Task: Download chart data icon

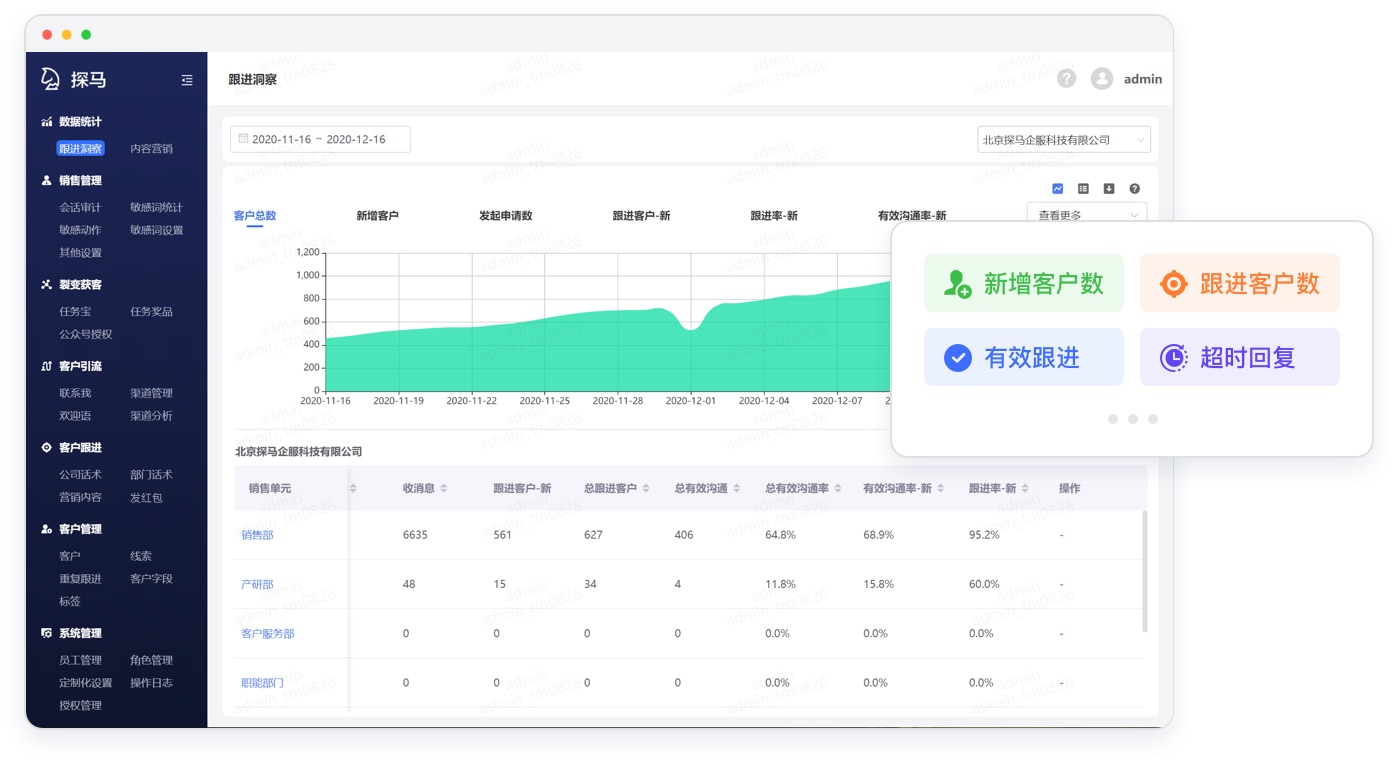Action: tap(1109, 189)
